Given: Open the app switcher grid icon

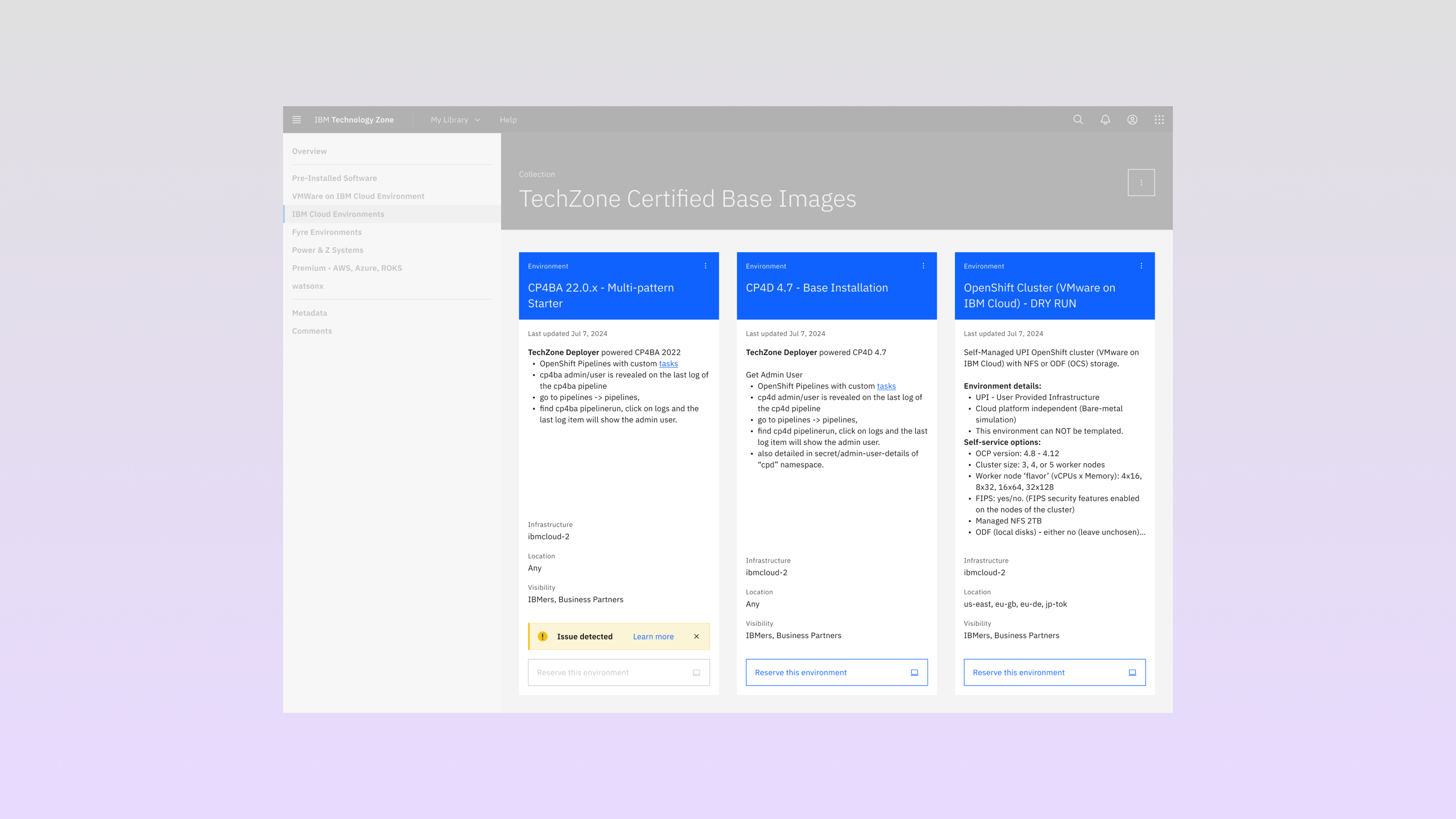Looking at the screenshot, I should [1159, 120].
